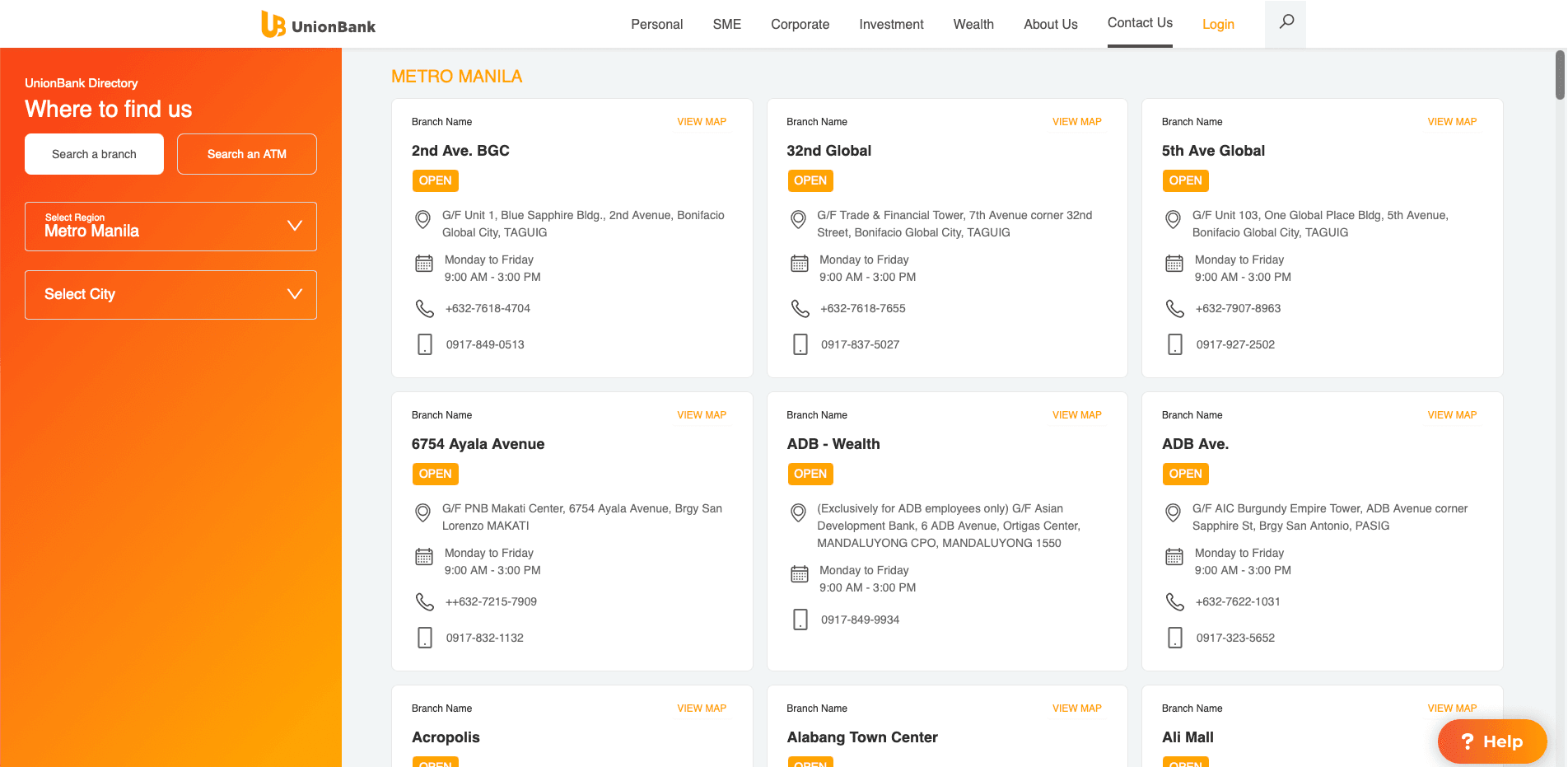Click the Login link
This screenshot has width=1568, height=767.
tap(1218, 25)
